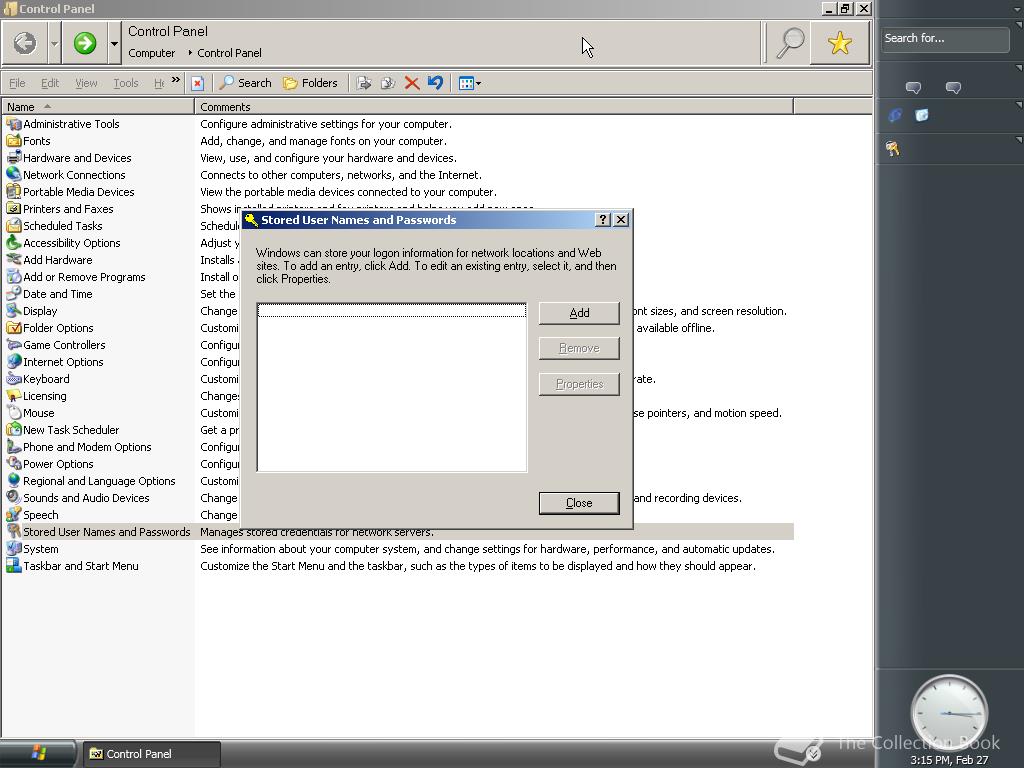Select the Network Connections icon

(x=14, y=174)
